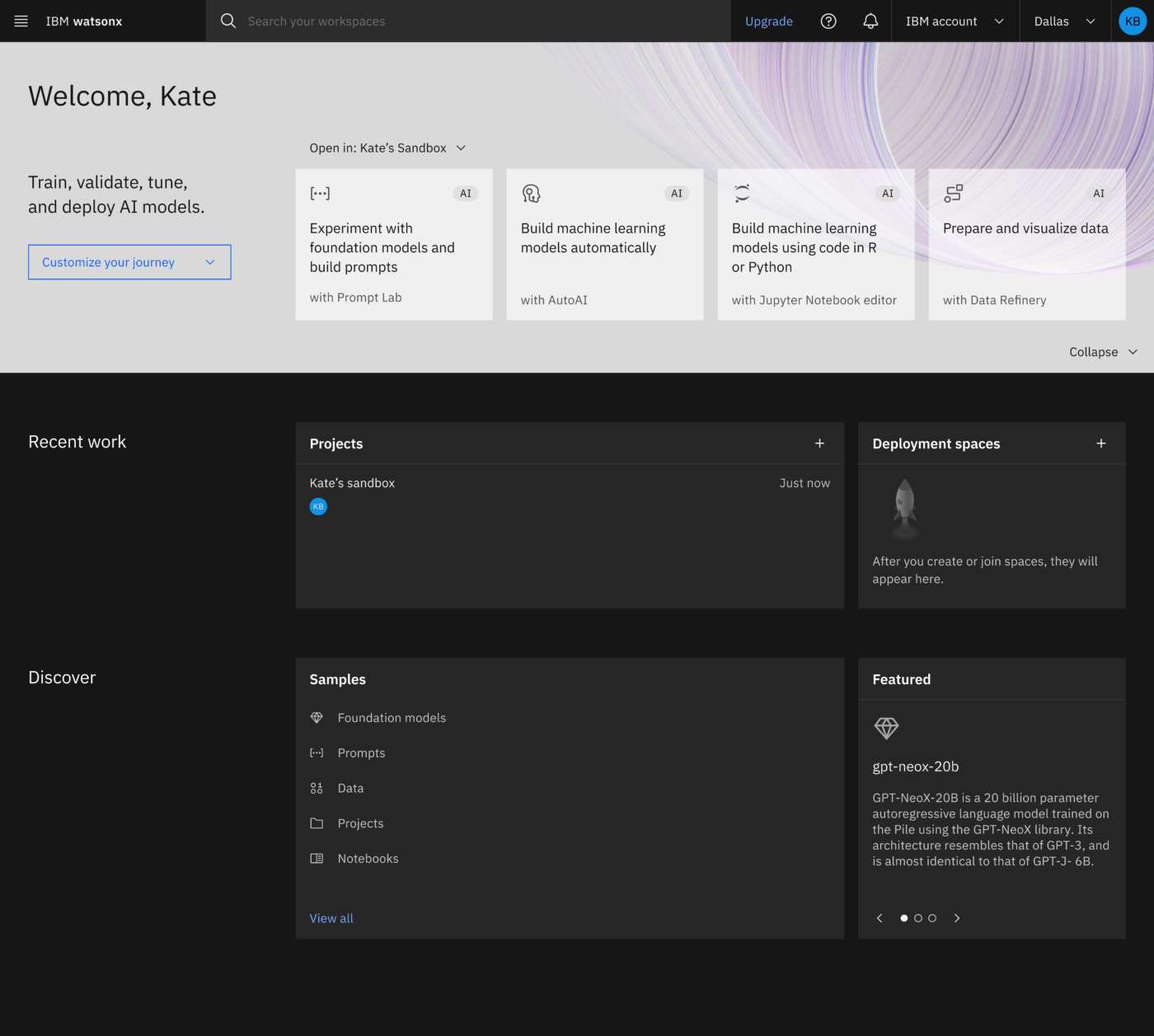Open the hamburger navigation menu
Viewport: 1154px width, 1036px height.
pos(21,21)
